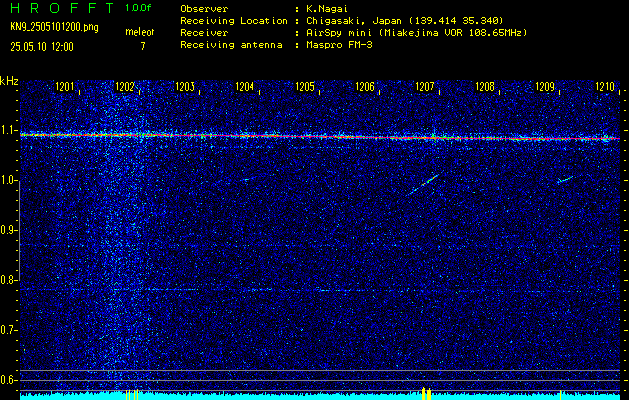
Task: Click the 1207 time marker
Action: pyautogui.click(x=425, y=86)
